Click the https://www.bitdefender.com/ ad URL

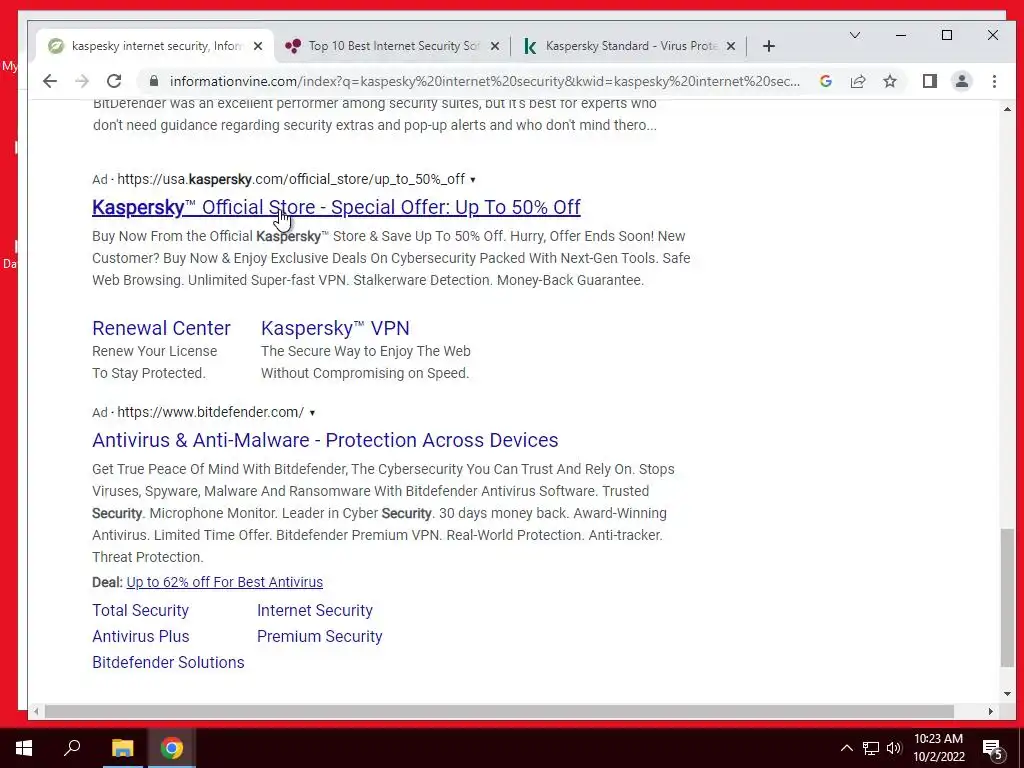210,412
